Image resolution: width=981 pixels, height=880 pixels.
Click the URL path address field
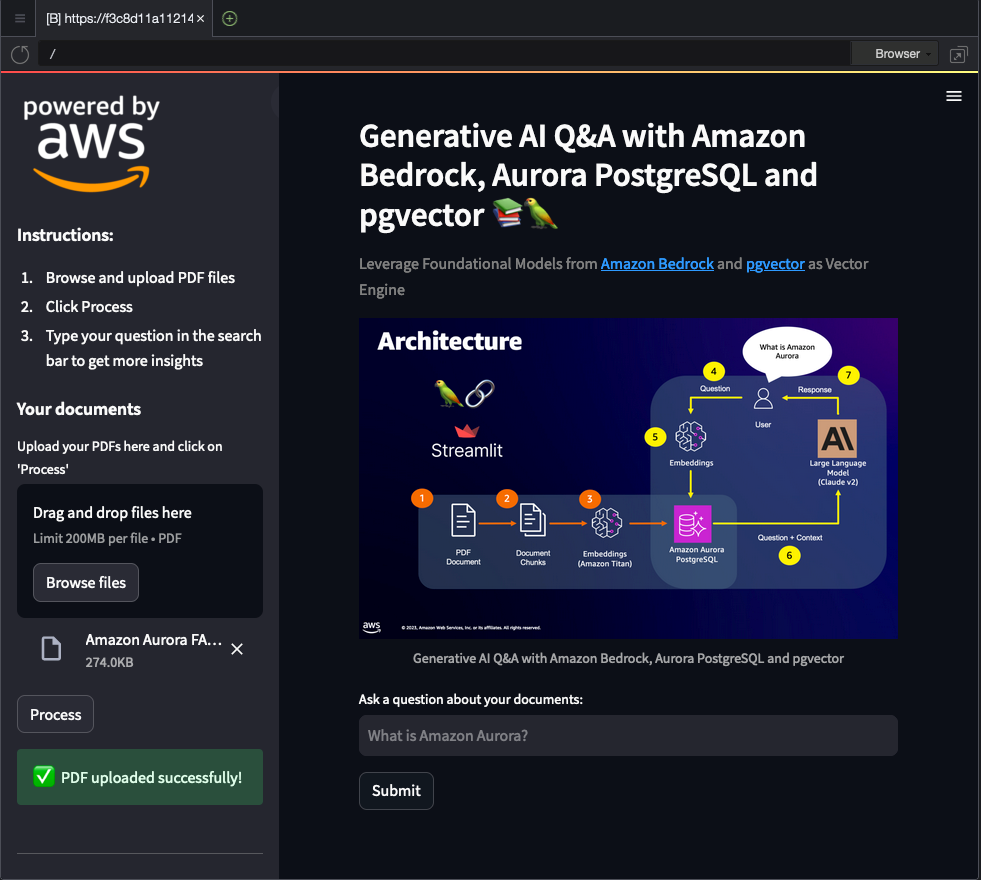coord(444,54)
